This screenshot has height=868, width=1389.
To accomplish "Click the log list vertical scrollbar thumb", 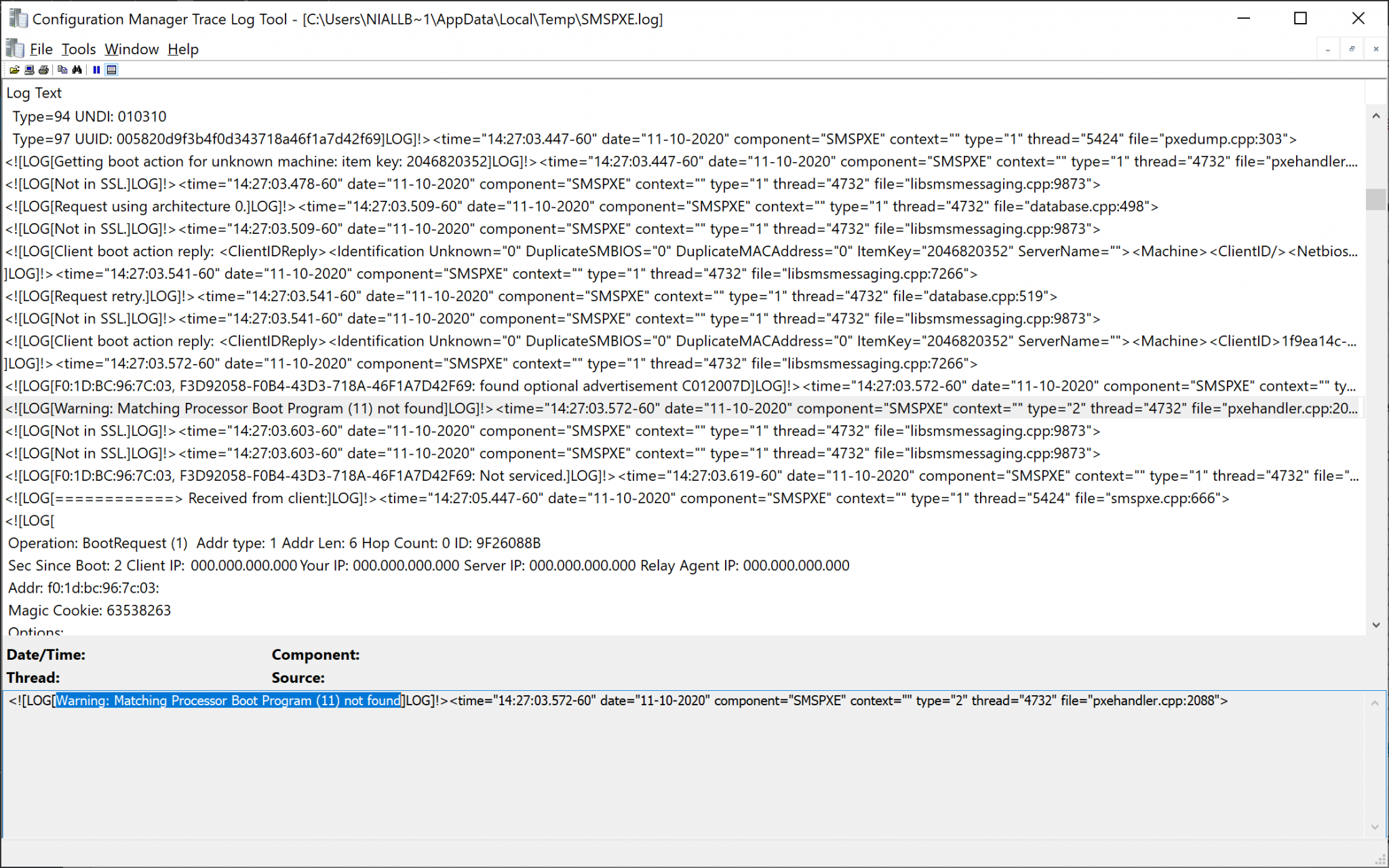I will pyautogui.click(x=1375, y=199).
